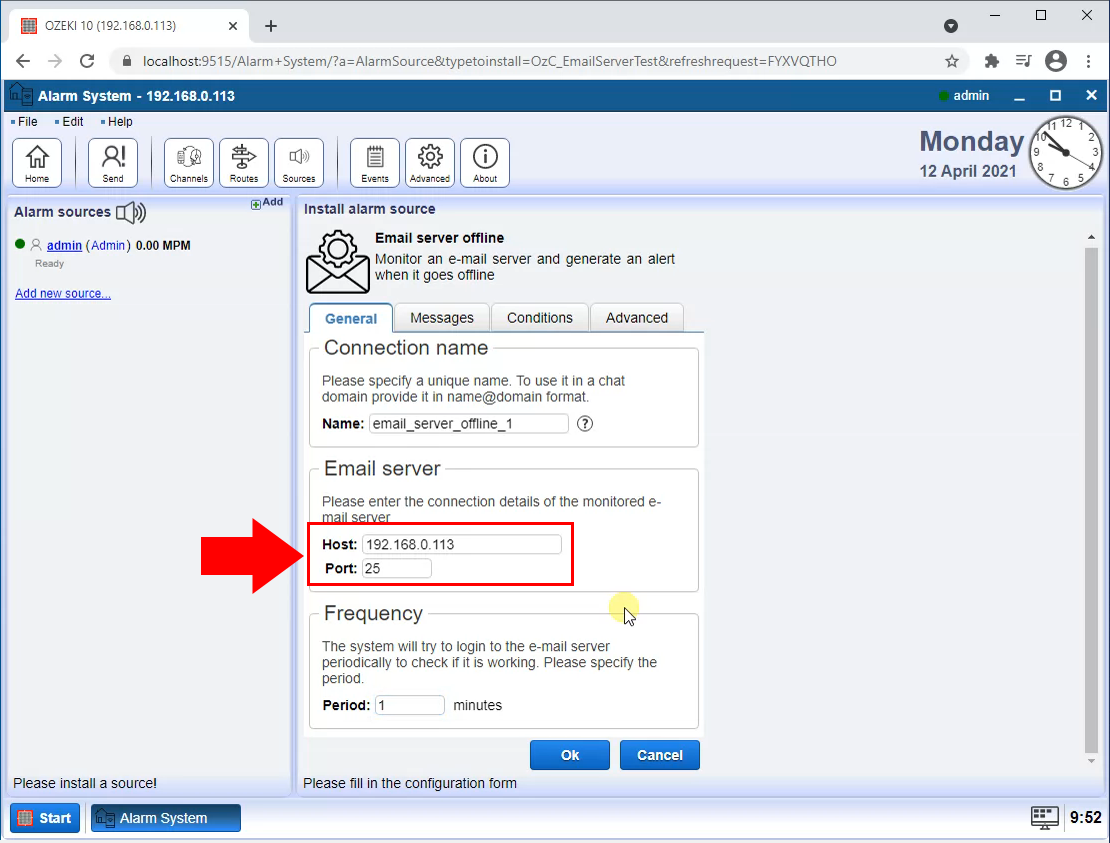The width and height of the screenshot is (1110, 843).
Task: Open the Send tool from the toolbar
Action: point(112,162)
